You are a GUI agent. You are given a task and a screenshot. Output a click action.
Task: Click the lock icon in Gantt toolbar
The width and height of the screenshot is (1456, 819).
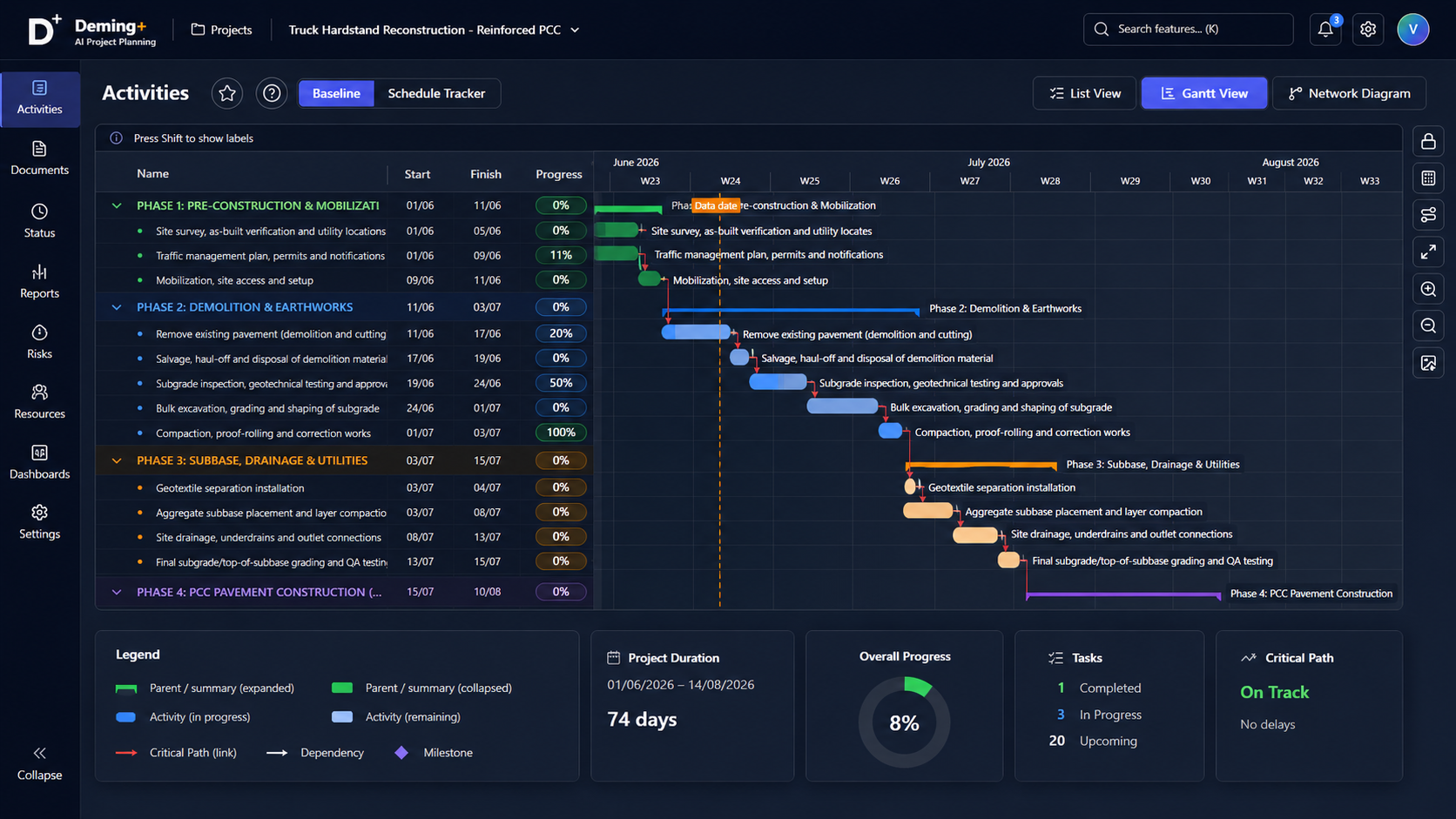(x=1428, y=141)
